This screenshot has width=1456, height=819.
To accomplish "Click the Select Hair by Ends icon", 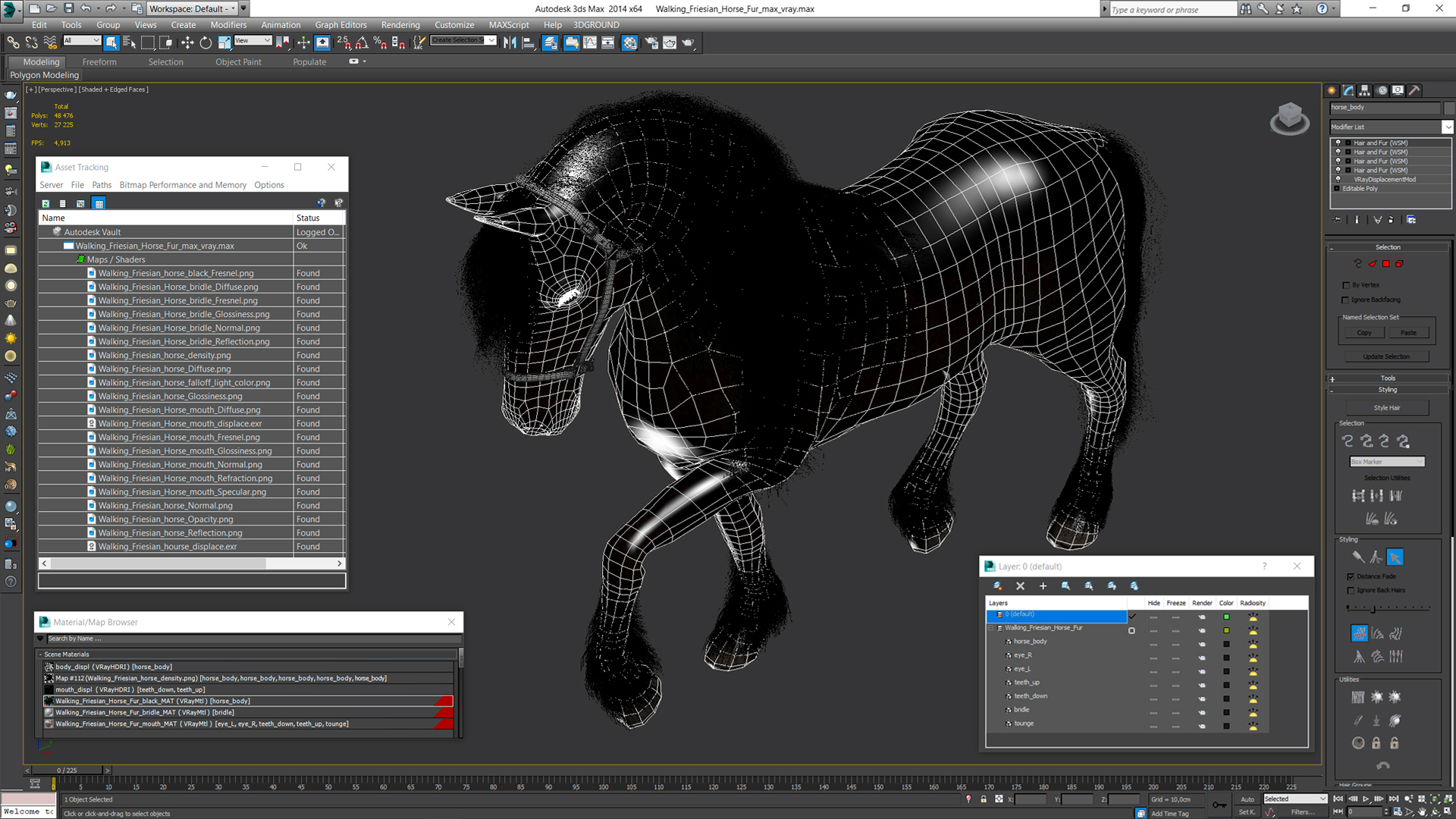I will click(x=1348, y=441).
